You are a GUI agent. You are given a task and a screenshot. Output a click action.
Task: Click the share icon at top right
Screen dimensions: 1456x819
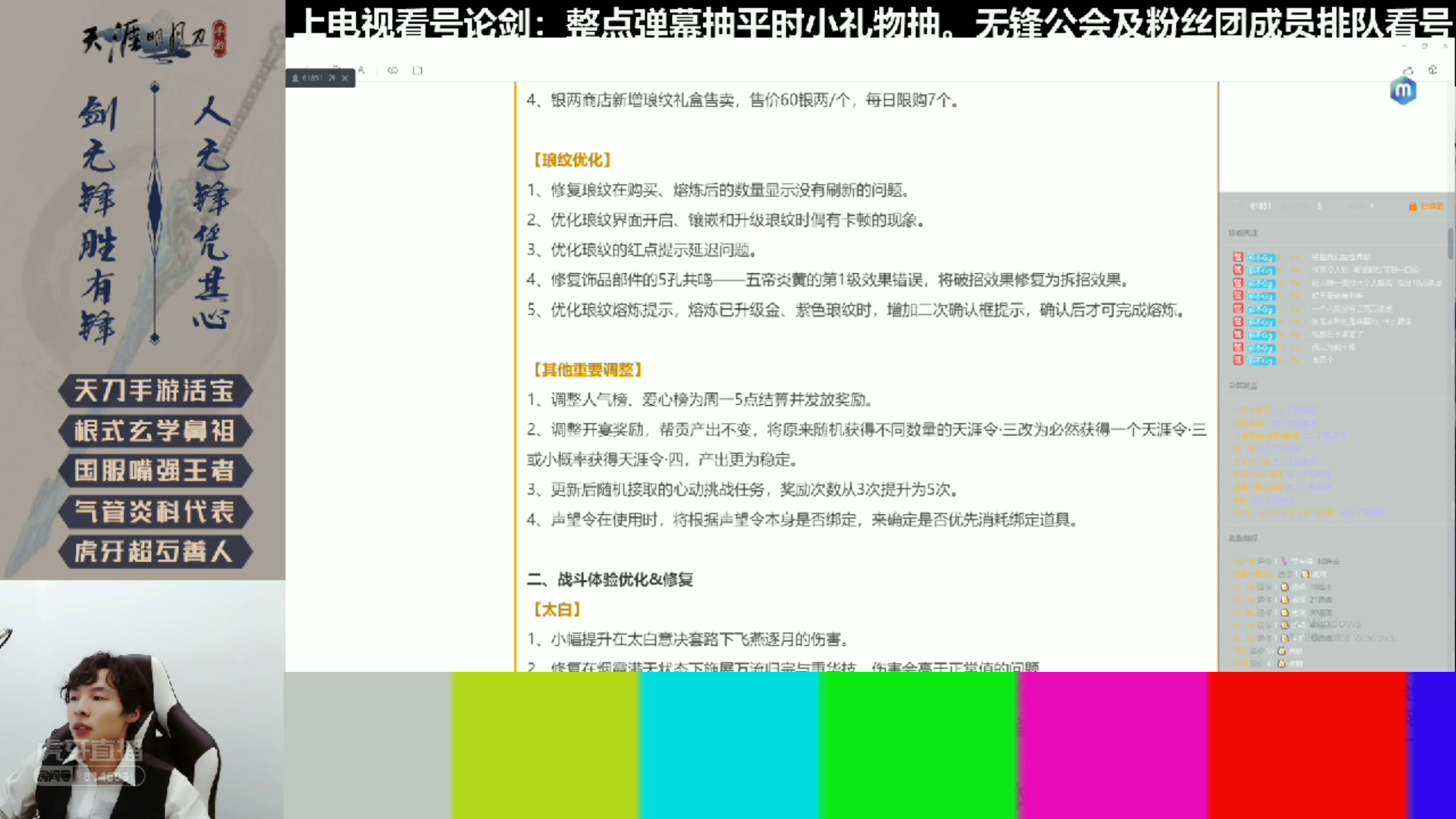point(1407,71)
